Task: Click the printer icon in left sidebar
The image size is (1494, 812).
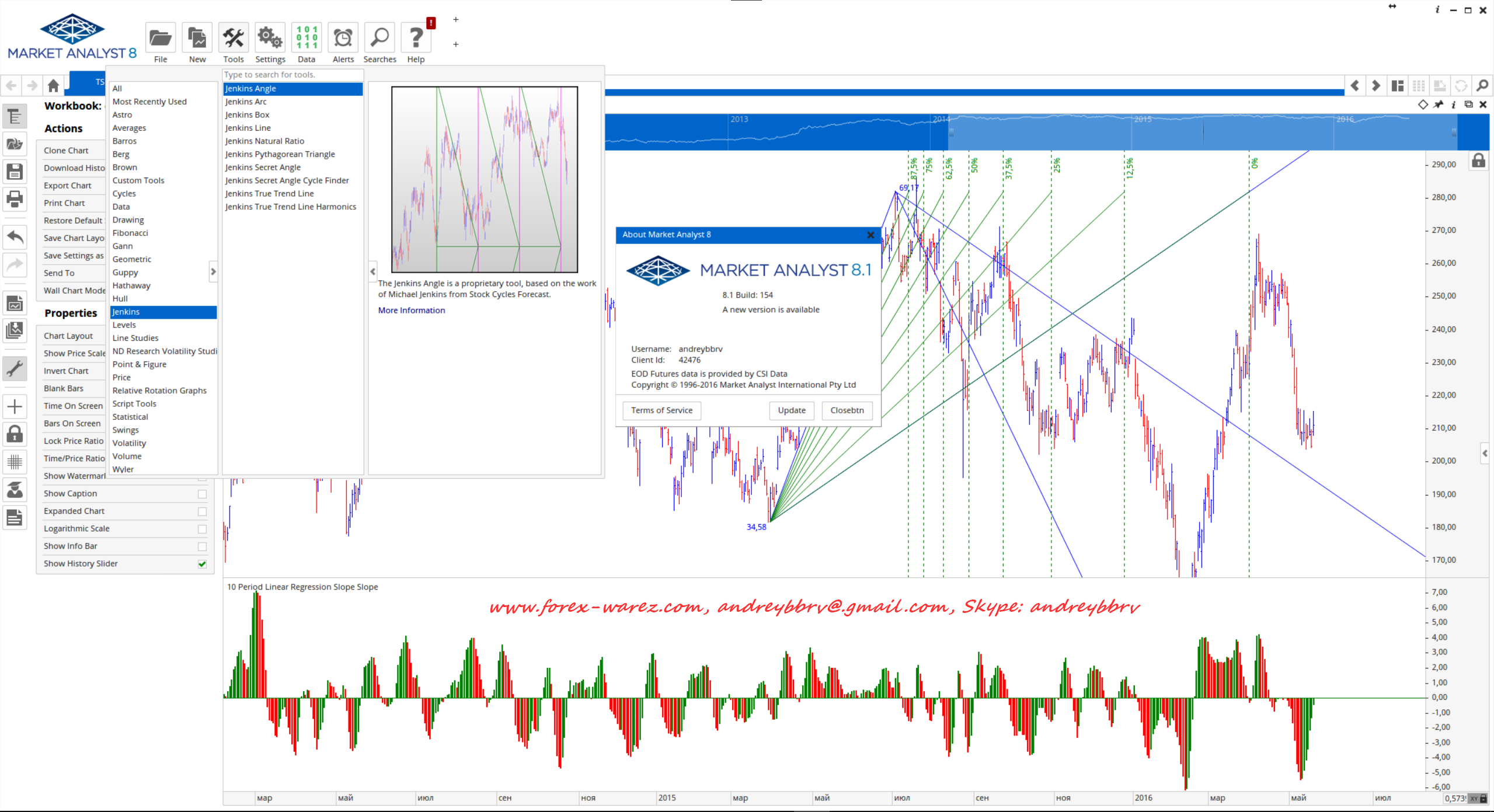Action: [x=15, y=199]
